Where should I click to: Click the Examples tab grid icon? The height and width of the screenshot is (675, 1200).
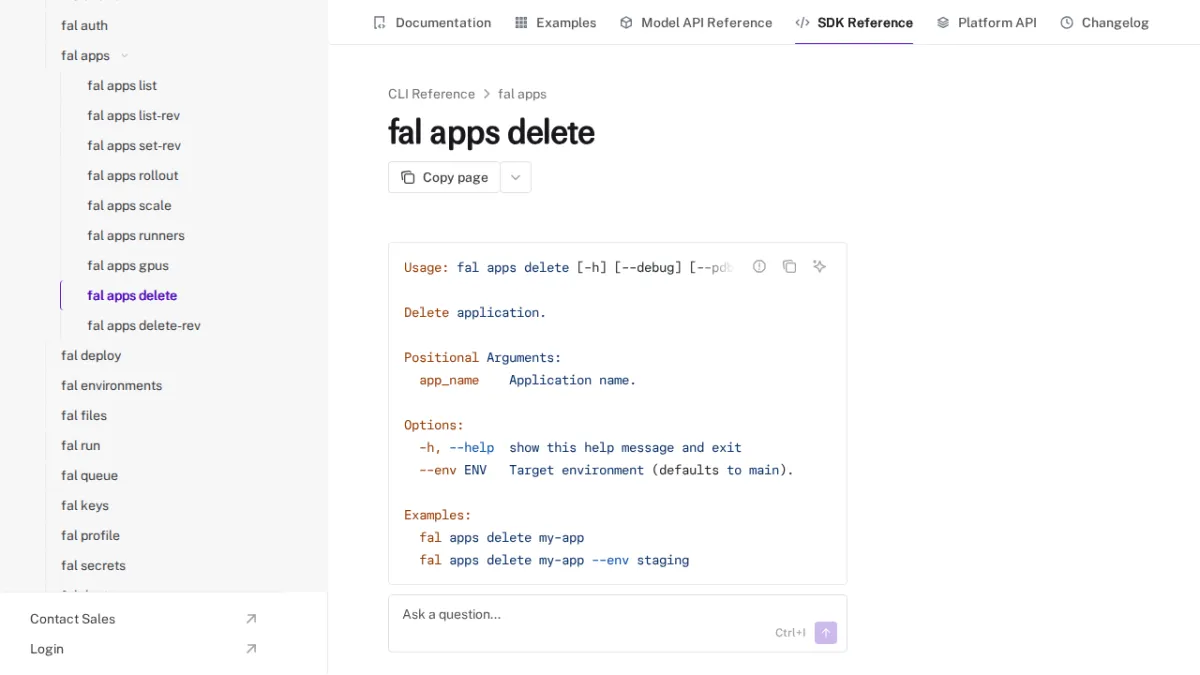click(521, 22)
